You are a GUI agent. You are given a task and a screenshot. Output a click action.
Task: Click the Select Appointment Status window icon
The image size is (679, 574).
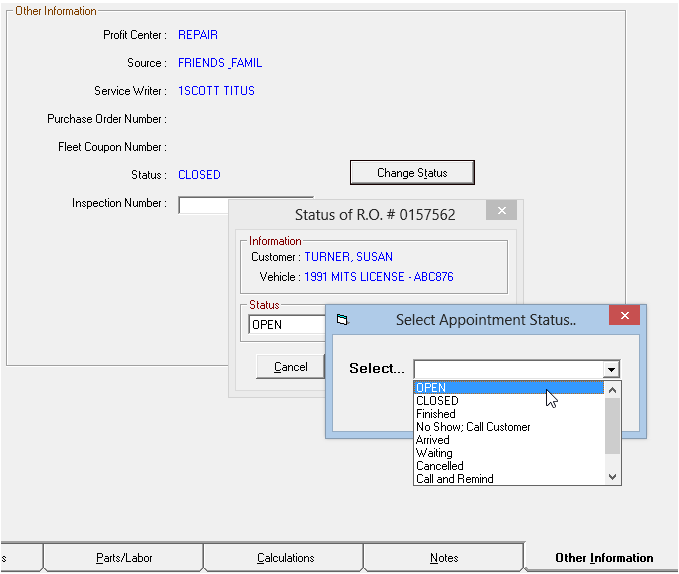342,319
